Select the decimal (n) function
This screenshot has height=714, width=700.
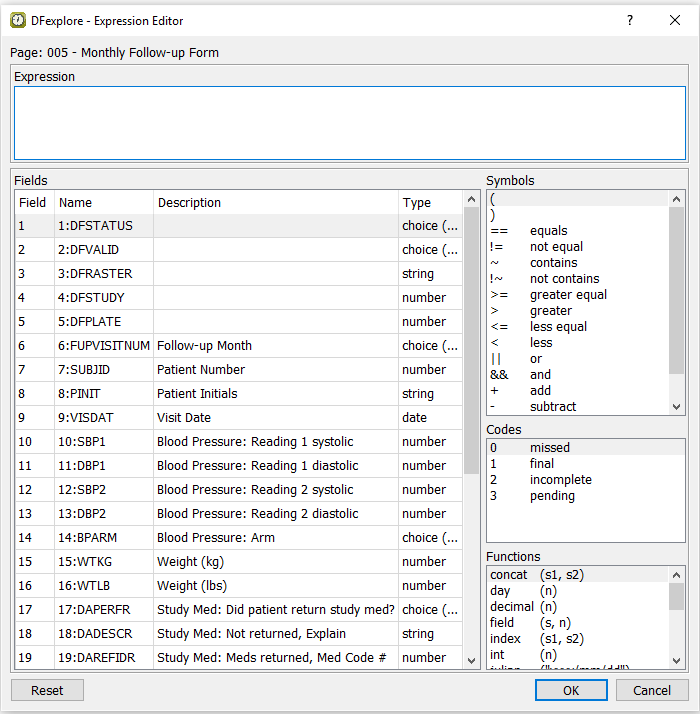click(525, 607)
